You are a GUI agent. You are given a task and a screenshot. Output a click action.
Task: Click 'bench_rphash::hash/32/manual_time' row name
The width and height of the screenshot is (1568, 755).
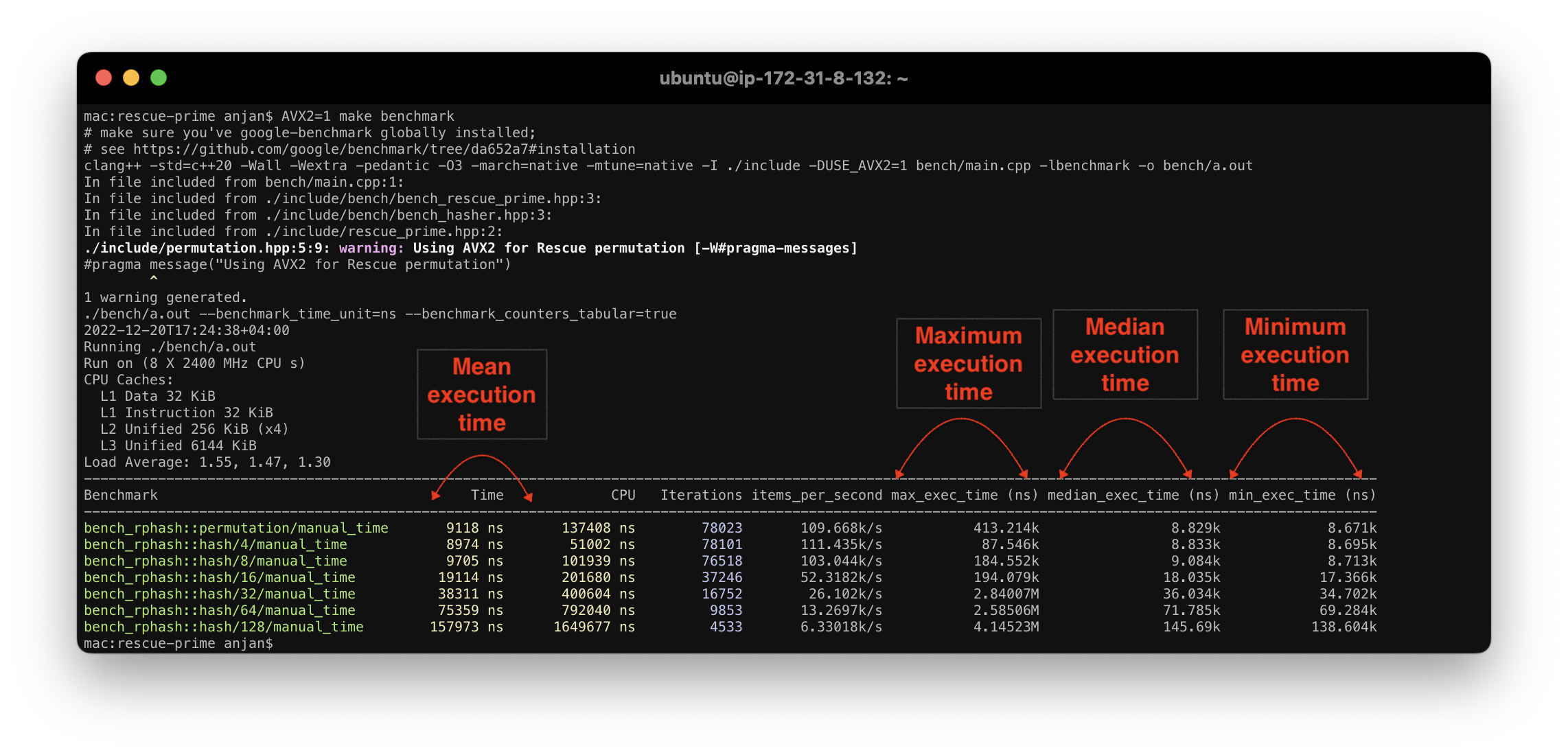point(220,594)
